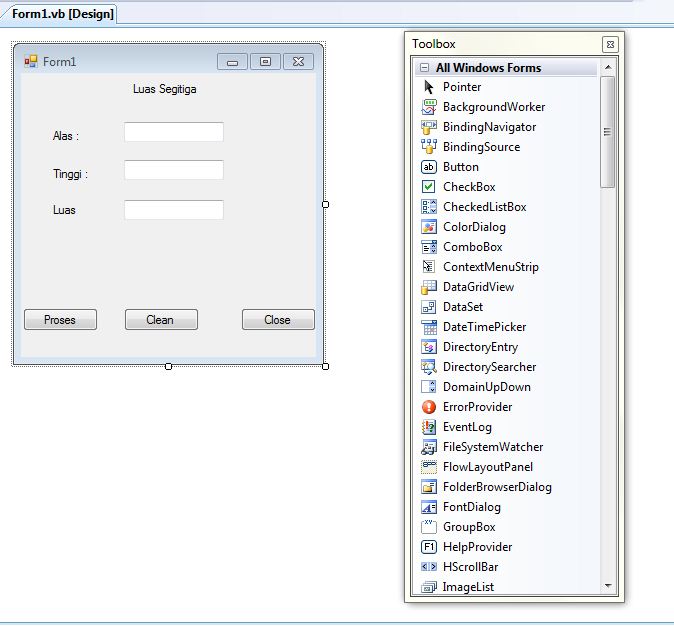Click Form1's minimize button
Viewport: 674px width, 626px height.
232,62
